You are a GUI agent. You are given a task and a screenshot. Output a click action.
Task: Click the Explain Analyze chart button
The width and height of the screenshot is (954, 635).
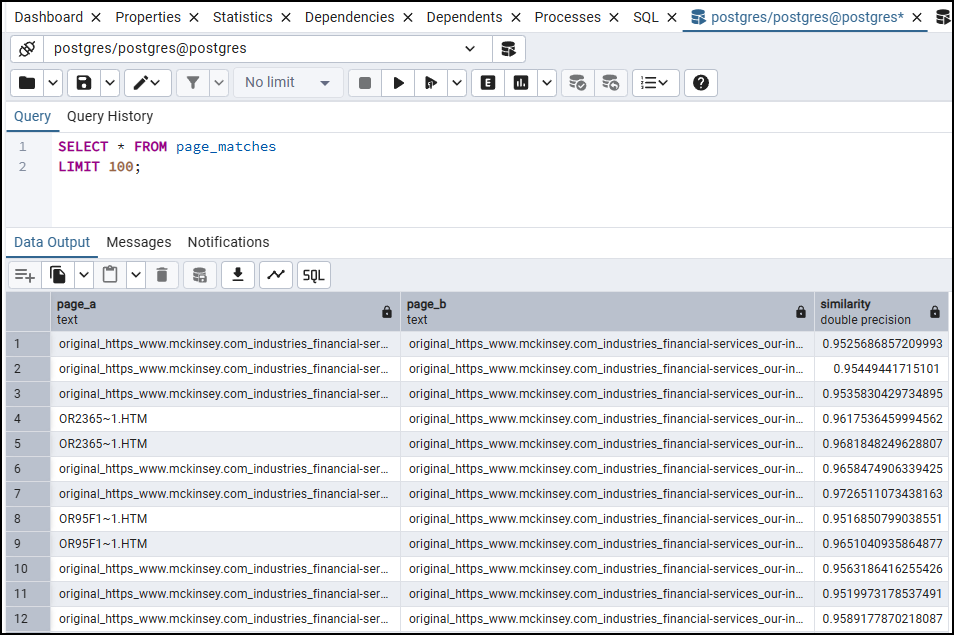pyautogui.click(x=521, y=83)
